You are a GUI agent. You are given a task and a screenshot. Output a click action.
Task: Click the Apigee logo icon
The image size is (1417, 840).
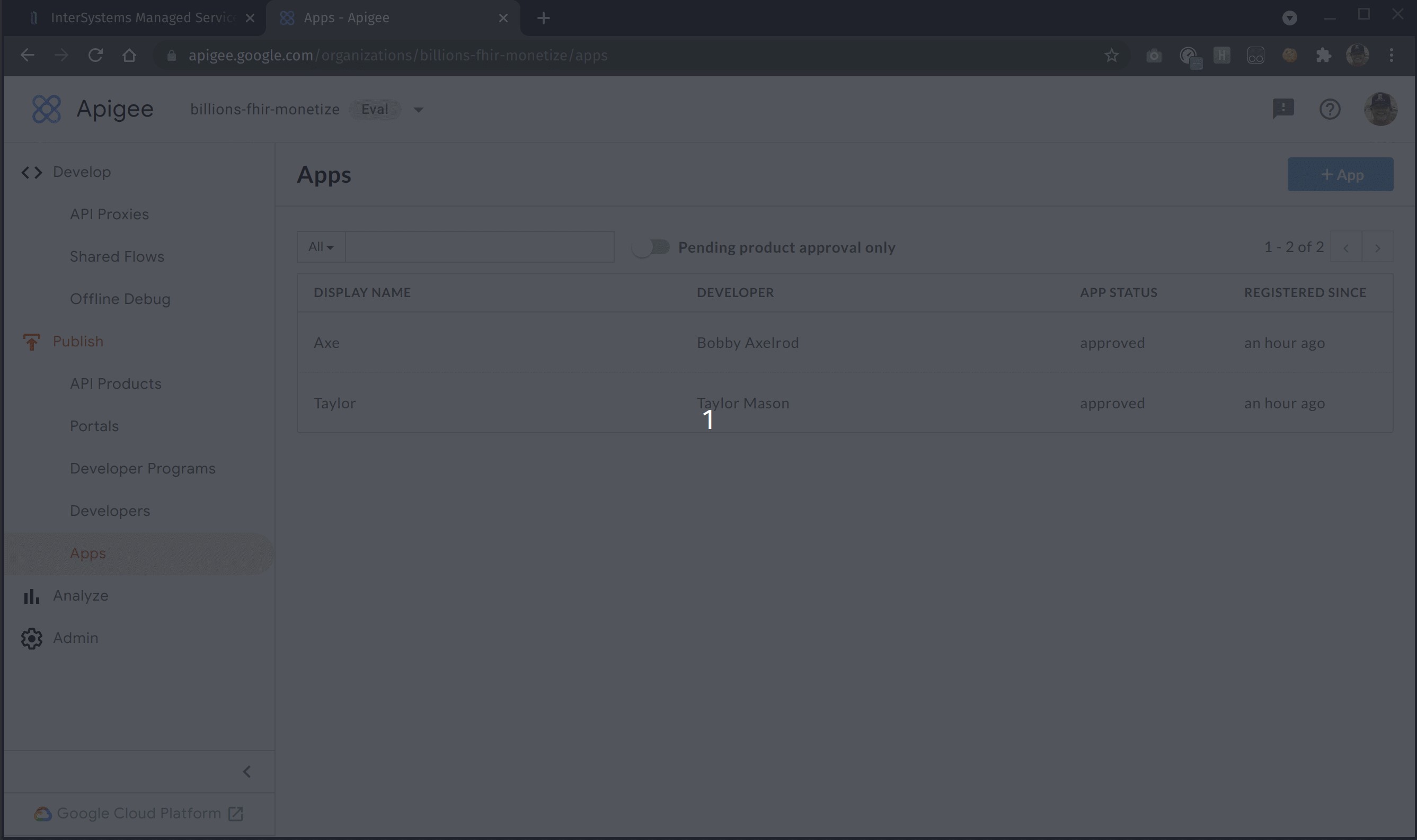tap(47, 109)
